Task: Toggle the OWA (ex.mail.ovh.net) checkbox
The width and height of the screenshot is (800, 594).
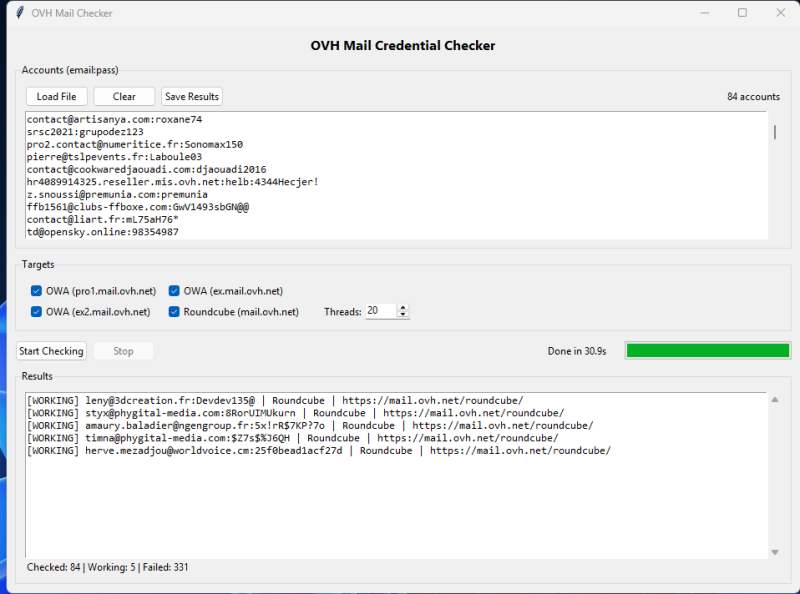Action: coord(174,291)
